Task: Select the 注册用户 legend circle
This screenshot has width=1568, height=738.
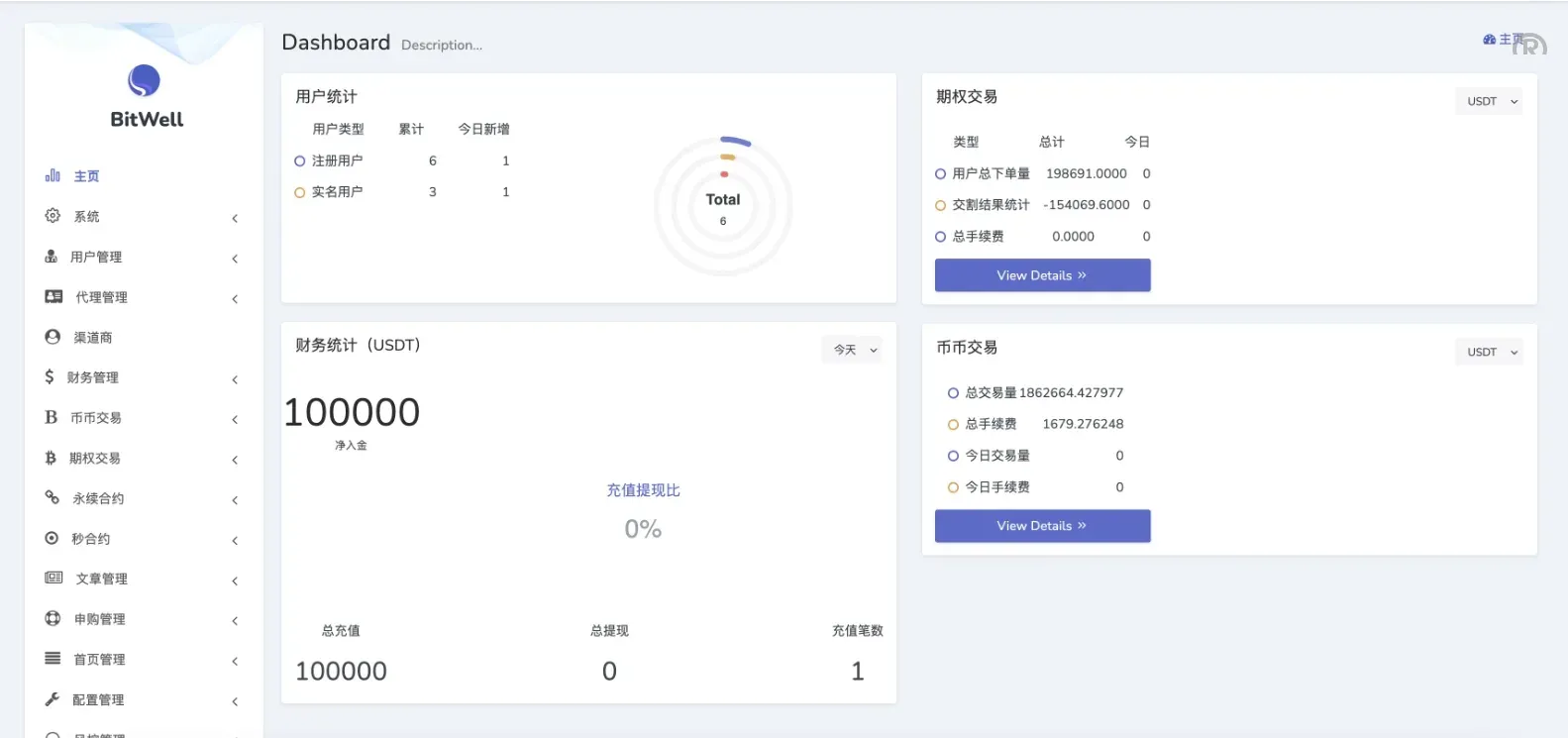Action: [299, 160]
